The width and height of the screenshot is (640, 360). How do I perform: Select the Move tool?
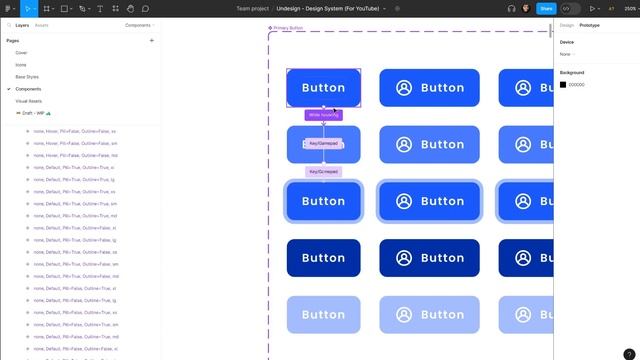coord(27,9)
